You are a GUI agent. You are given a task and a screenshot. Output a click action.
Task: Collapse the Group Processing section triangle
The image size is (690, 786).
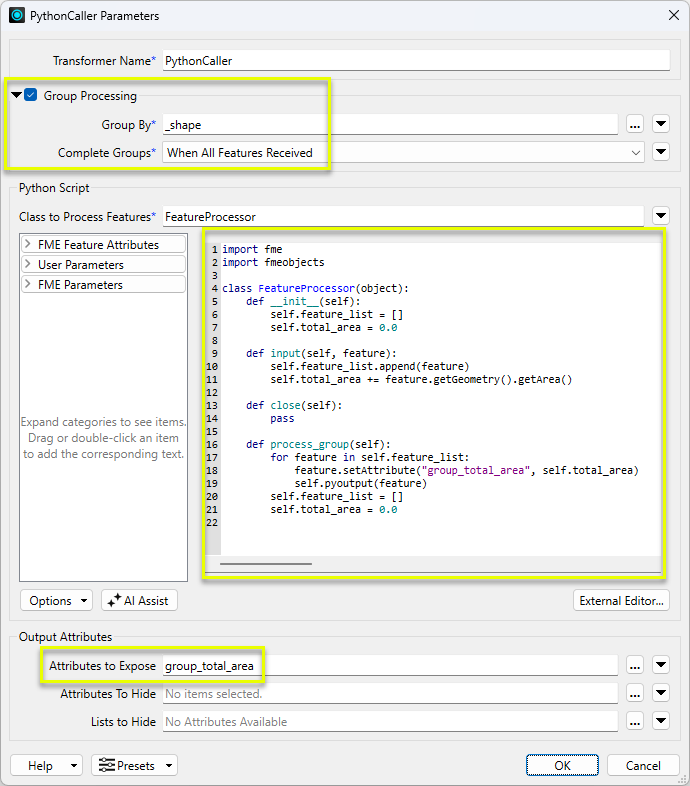(16, 96)
